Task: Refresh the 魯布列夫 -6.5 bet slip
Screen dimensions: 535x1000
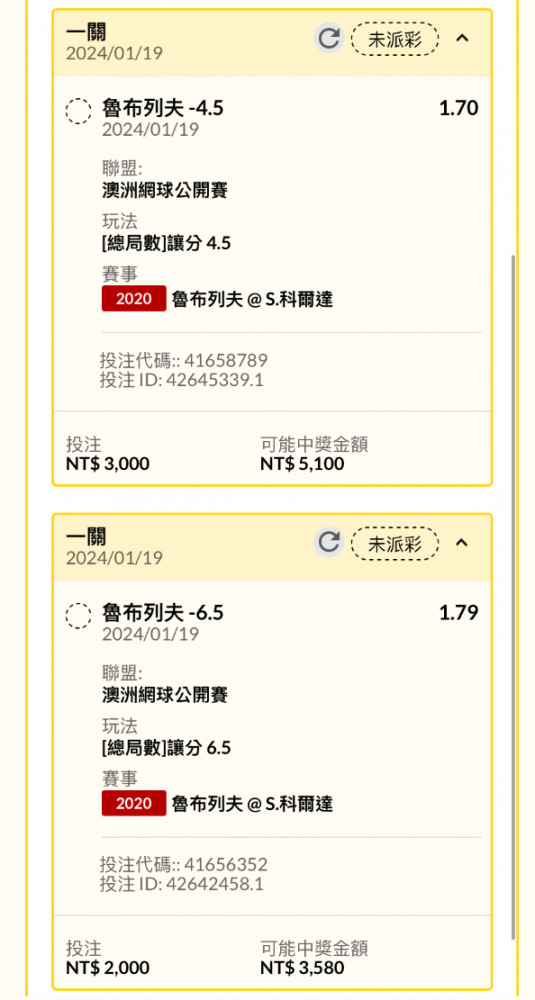Action: 328,543
